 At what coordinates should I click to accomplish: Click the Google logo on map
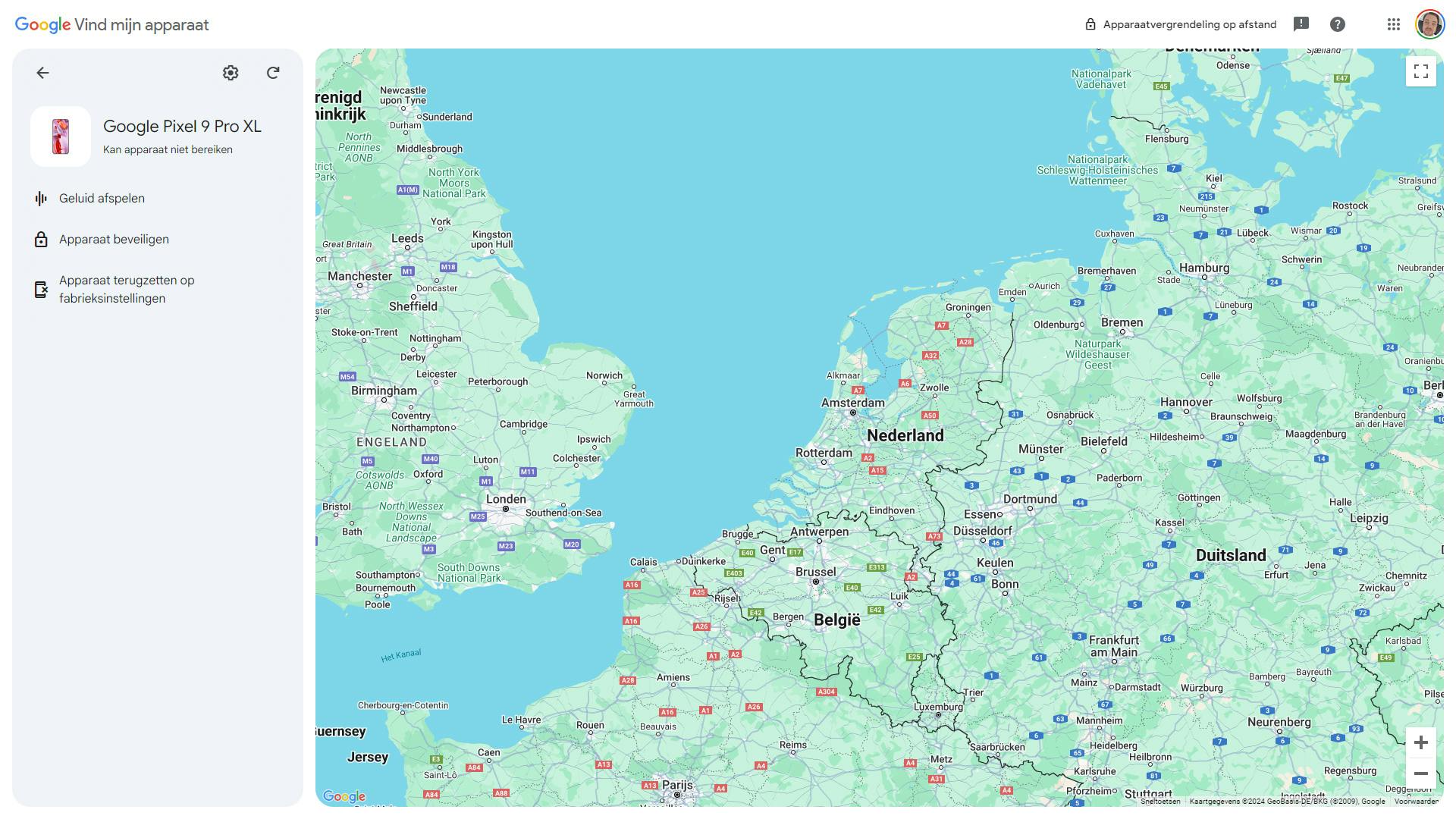[x=344, y=796]
